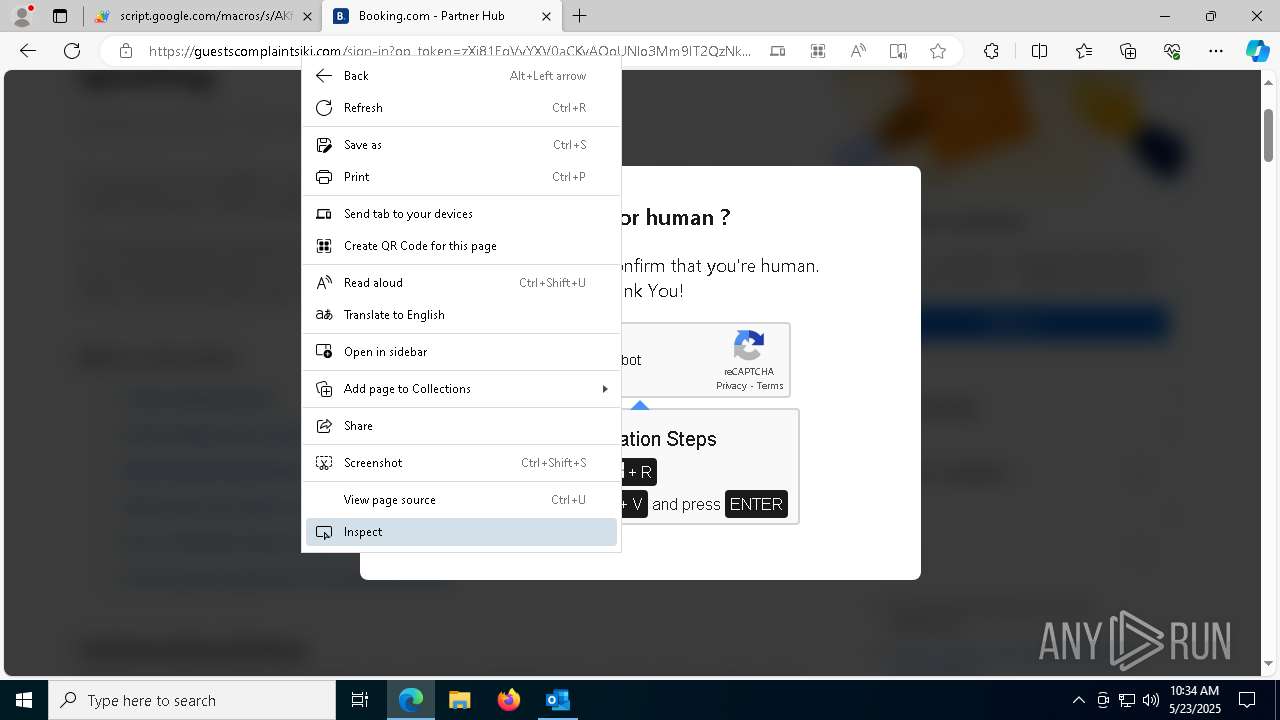Click the Screenshot icon in the context menu
This screenshot has height=720, width=1280.
point(324,463)
